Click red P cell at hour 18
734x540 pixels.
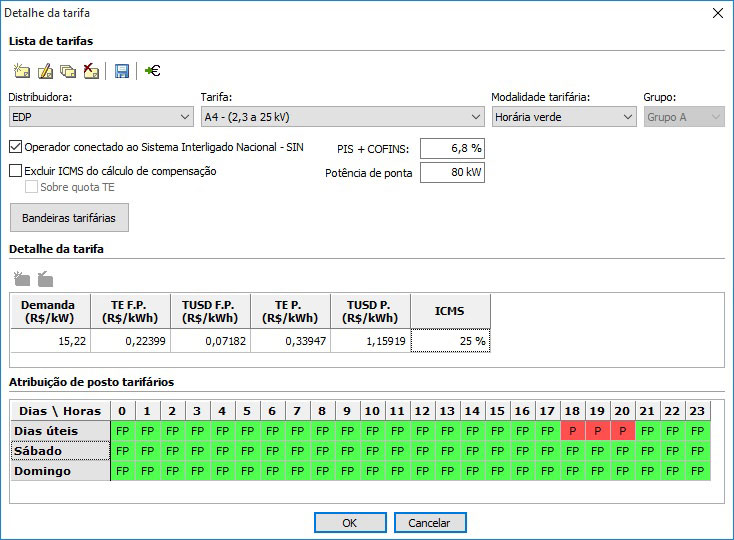[x=573, y=431]
